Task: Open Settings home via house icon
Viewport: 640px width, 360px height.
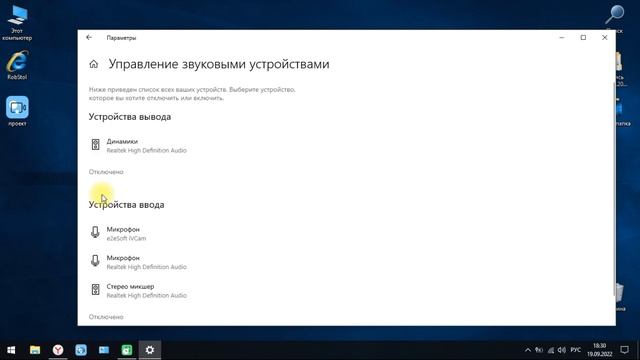Action: coord(93,64)
